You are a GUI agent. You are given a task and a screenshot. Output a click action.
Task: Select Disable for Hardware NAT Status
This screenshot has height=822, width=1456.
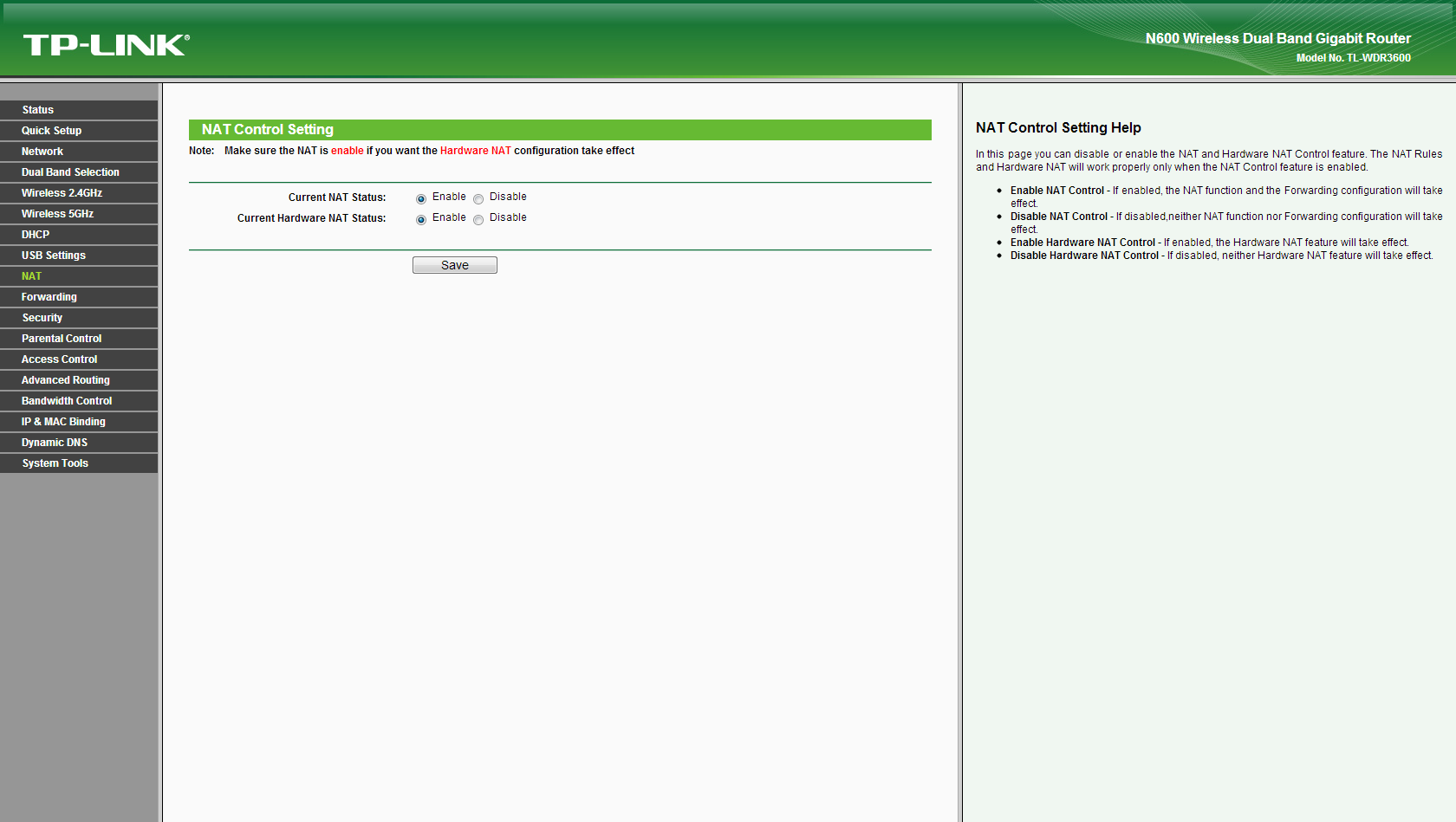click(478, 220)
